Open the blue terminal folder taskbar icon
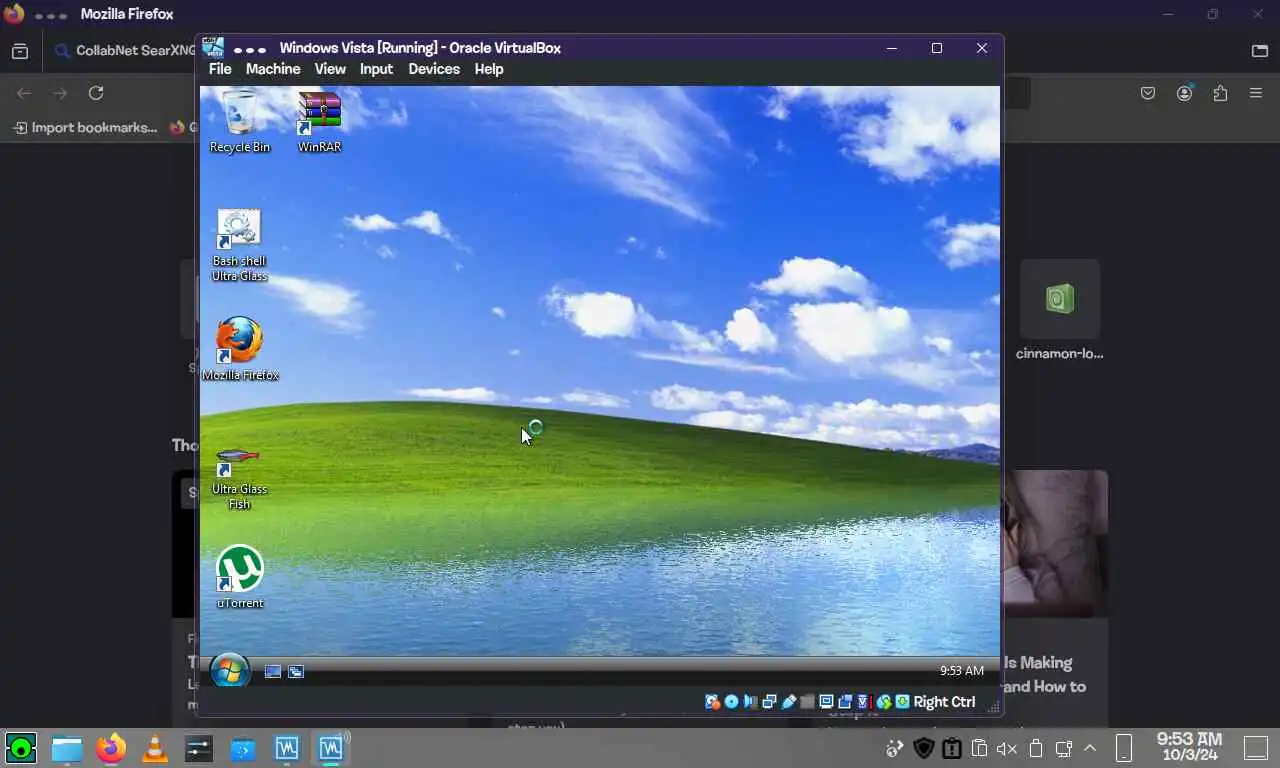Viewport: 1280px width, 768px height. (x=243, y=748)
